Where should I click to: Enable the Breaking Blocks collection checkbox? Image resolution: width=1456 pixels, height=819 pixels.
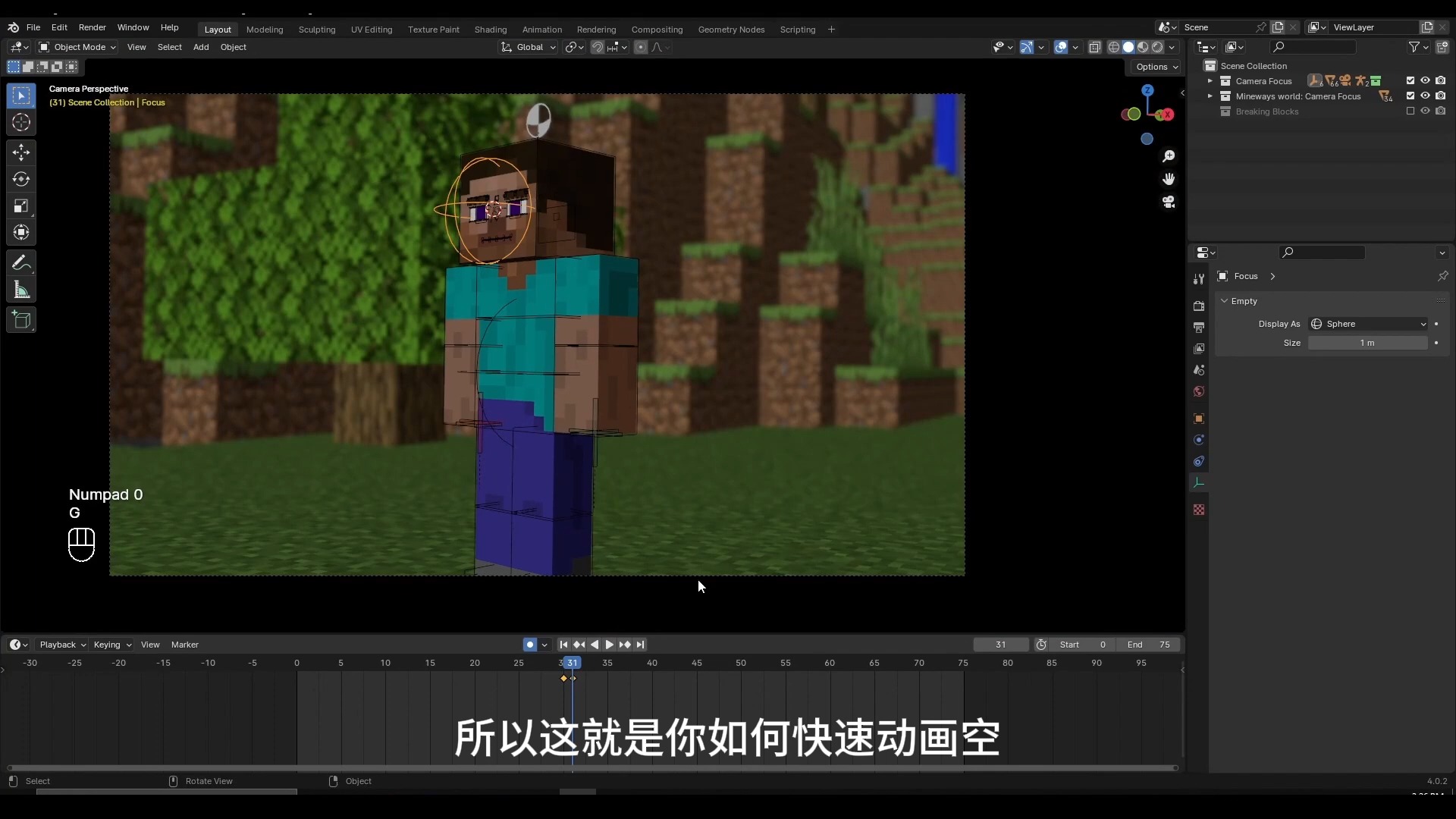(1410, 111)
